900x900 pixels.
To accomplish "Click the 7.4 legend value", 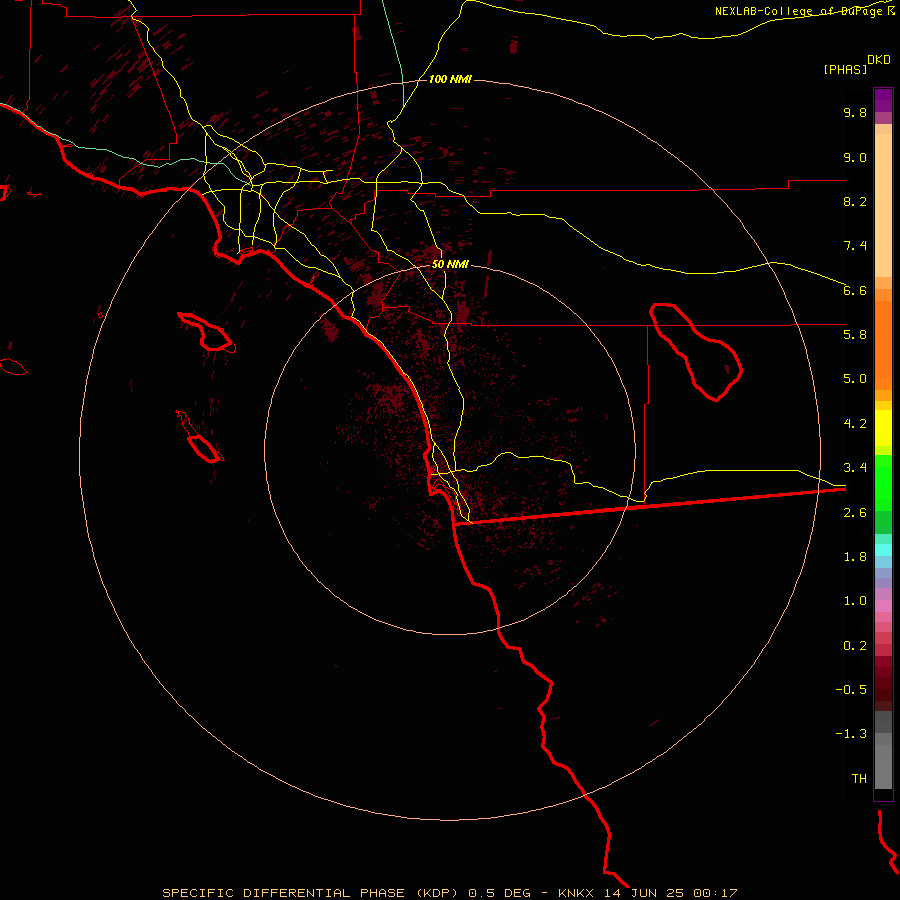I will (x=855, y=246).
